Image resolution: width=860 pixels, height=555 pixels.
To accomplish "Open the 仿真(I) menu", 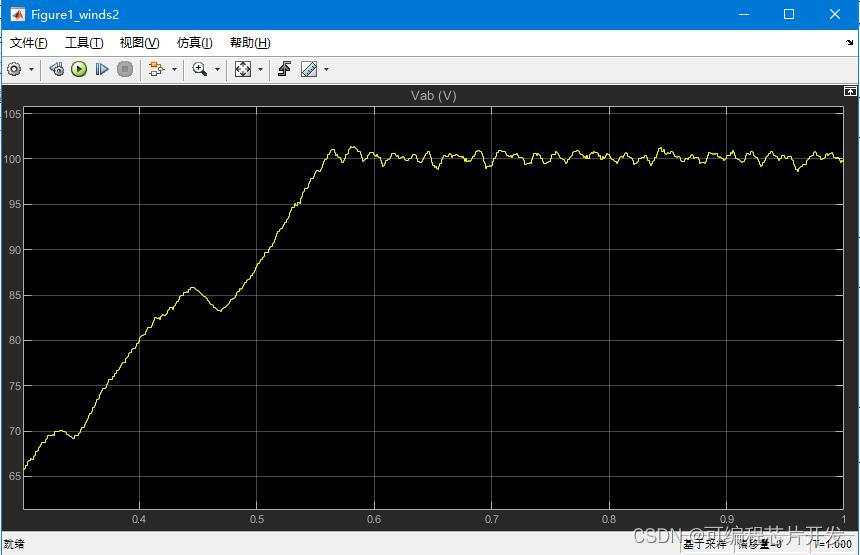I will click(195, 43).
